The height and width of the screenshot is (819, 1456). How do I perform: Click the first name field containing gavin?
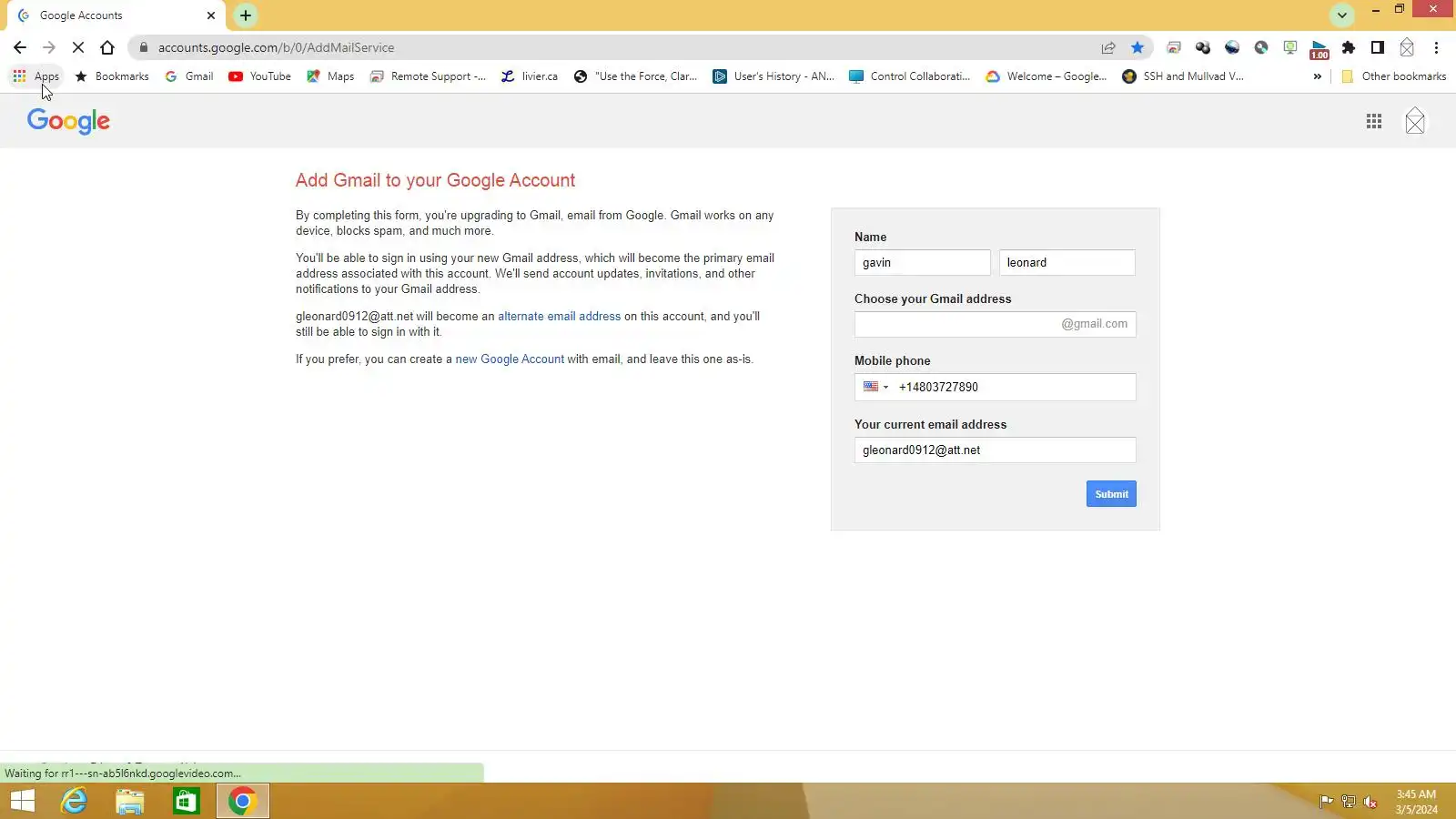click(923, 262)
